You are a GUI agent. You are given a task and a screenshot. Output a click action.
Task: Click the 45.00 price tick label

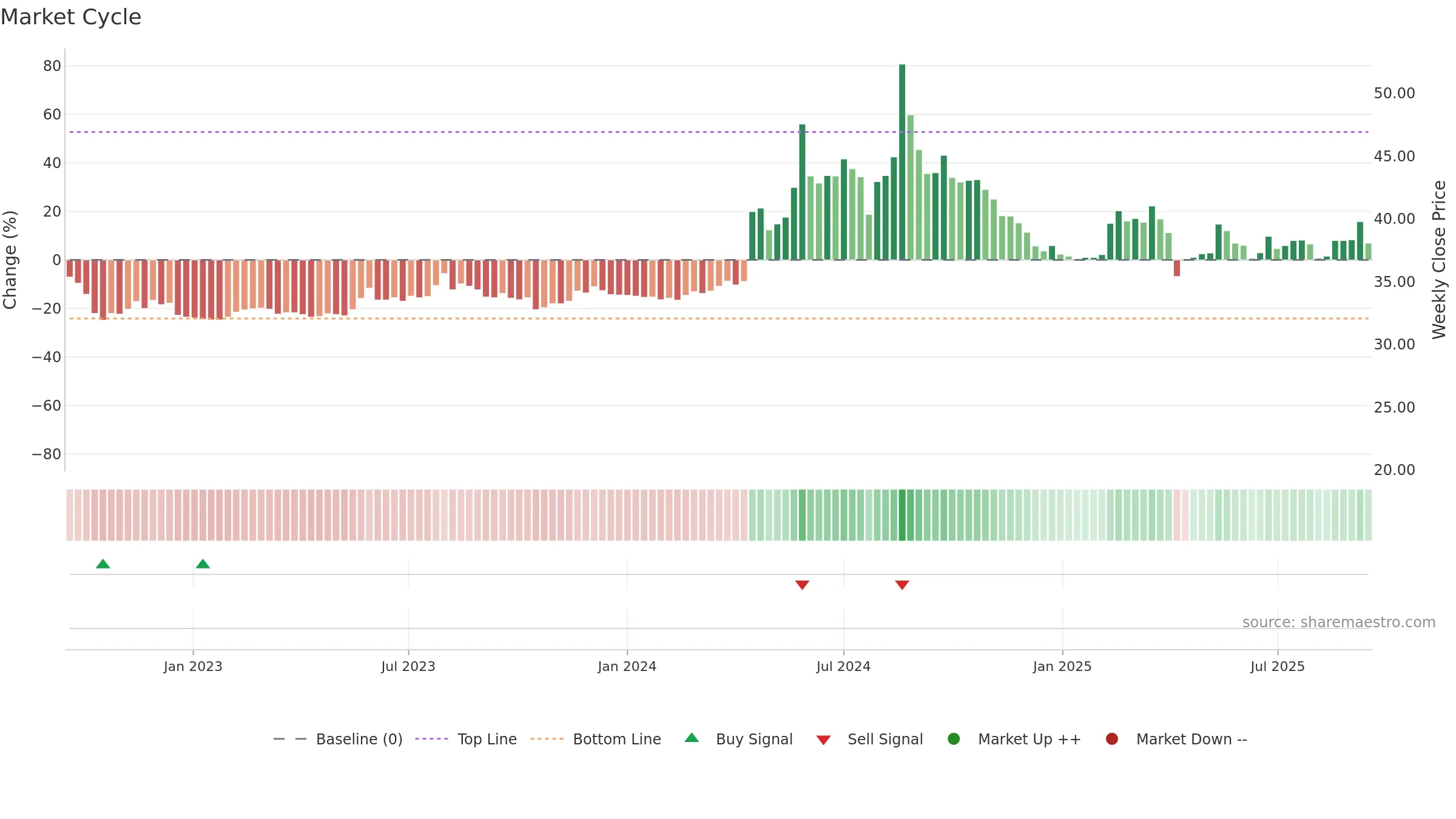click(1394, 156)
